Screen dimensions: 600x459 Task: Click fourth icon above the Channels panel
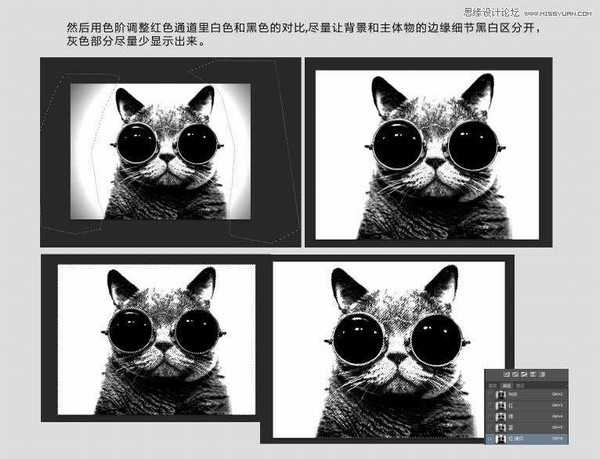533,374
